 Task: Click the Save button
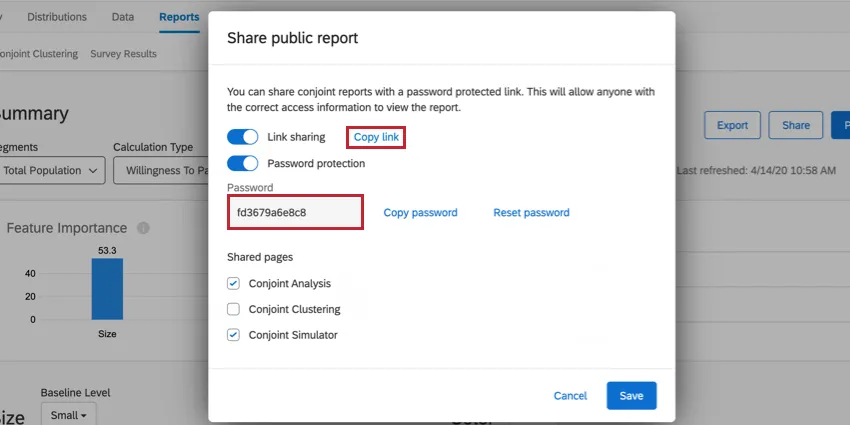631,396
